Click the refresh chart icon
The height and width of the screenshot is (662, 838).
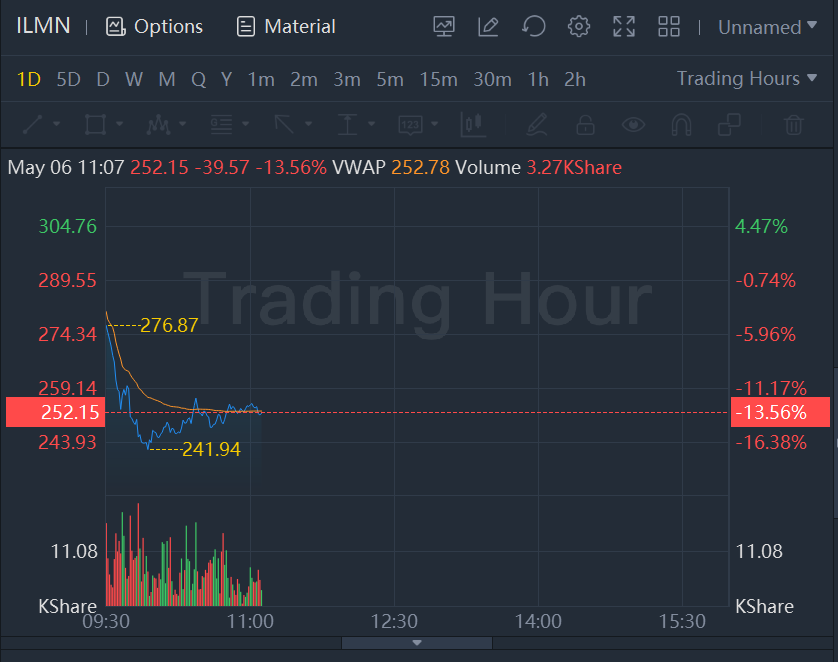534,27
